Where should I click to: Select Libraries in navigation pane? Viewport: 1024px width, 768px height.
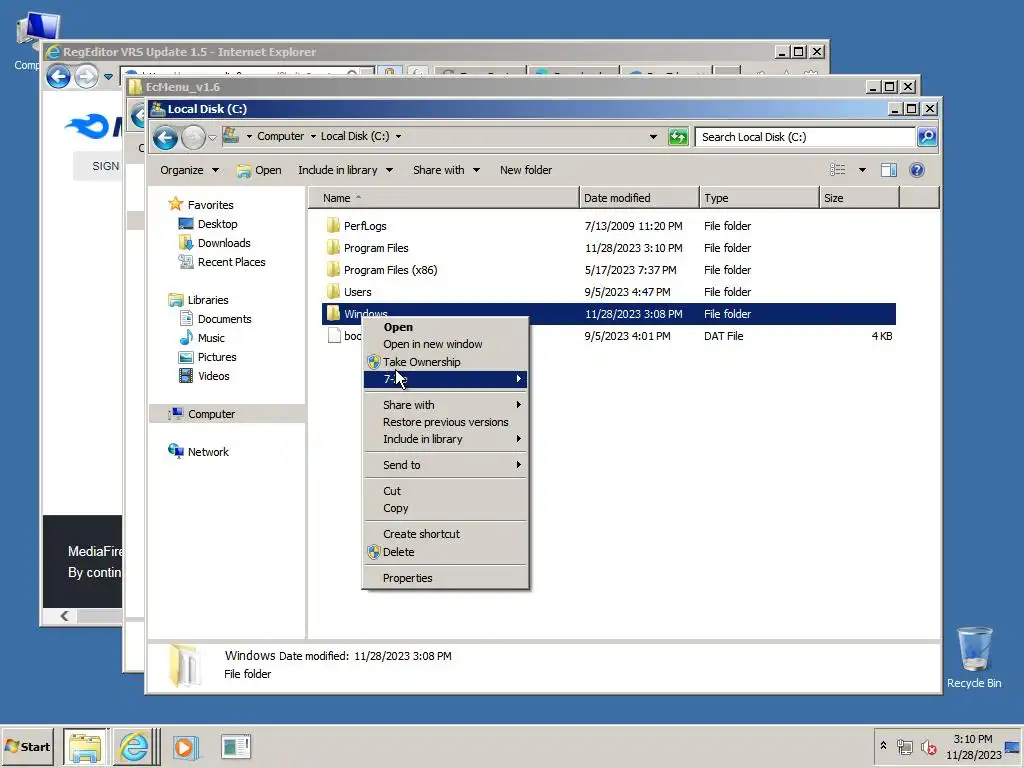pos(208,300)
